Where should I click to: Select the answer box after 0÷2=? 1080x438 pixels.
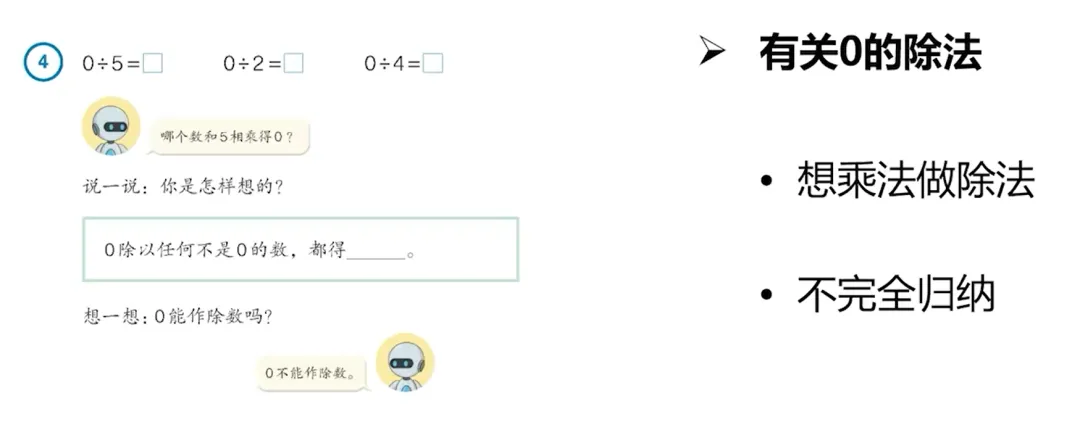point(293,63)
